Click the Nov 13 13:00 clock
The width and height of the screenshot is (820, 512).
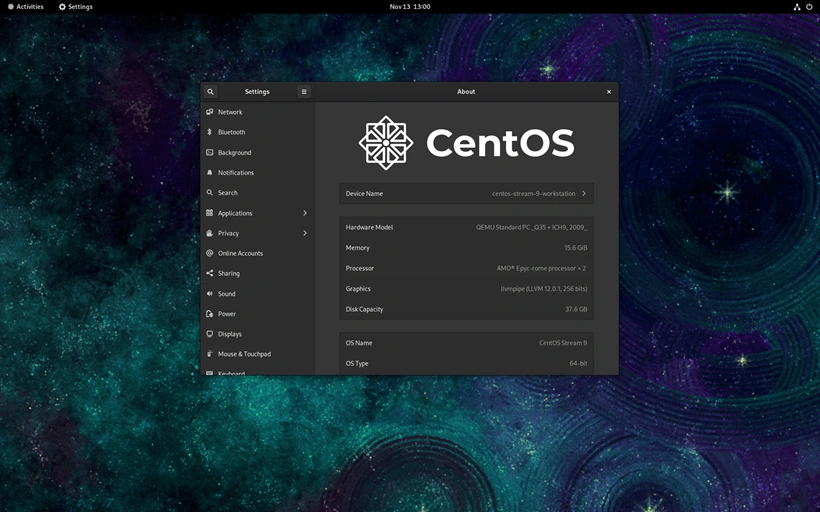(x=409, y=7)
